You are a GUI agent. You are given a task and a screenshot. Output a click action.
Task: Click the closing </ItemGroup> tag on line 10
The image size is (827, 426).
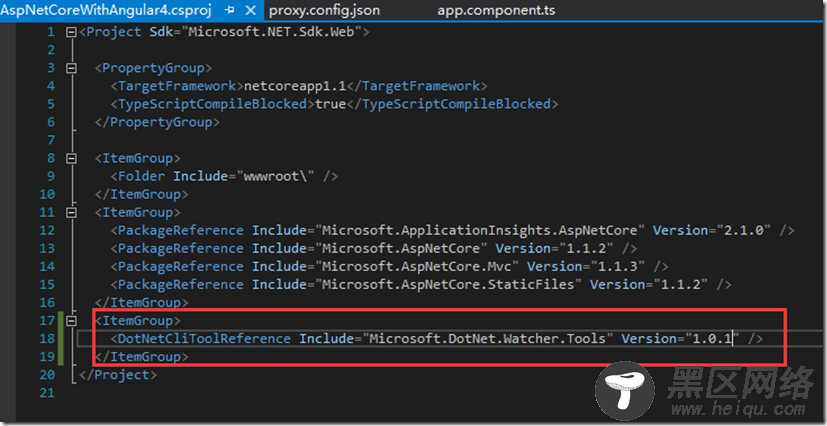coord(141,194)
